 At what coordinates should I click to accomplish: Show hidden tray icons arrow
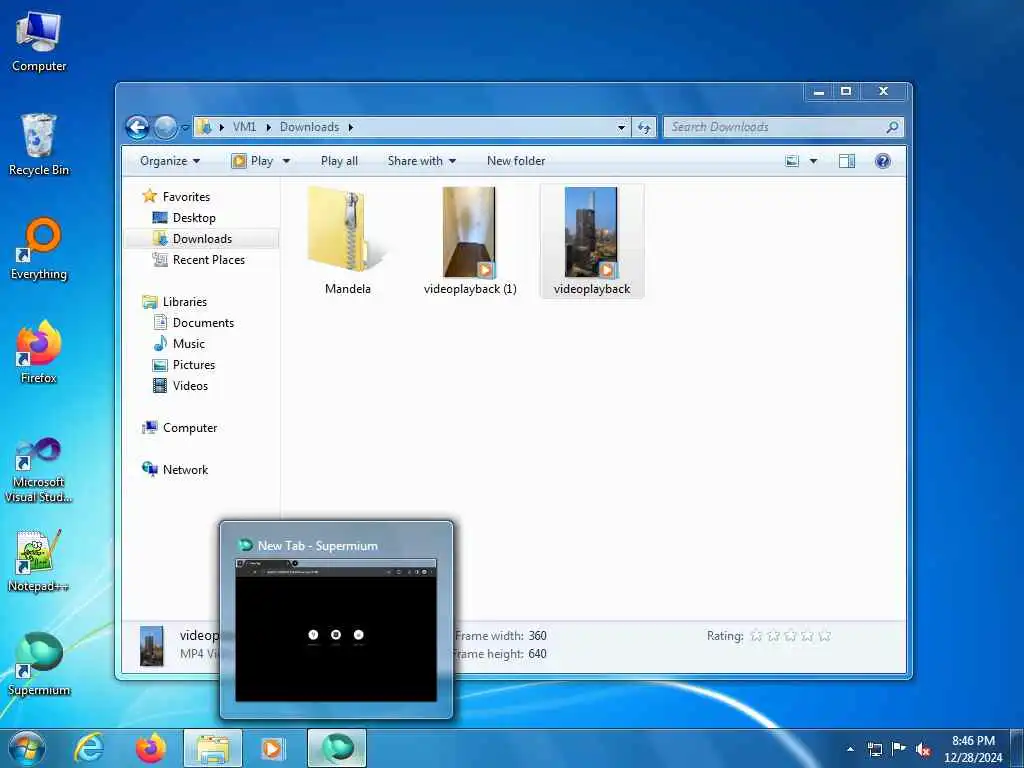coord(850,749)
